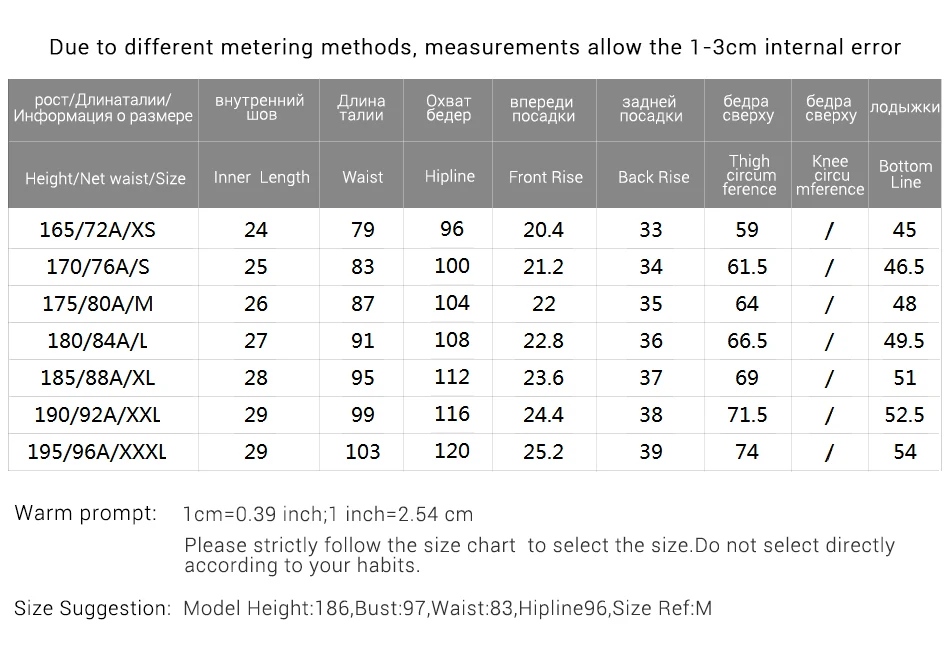
Task: Click the Knee circumference header
Action: [x=830, y=175]
